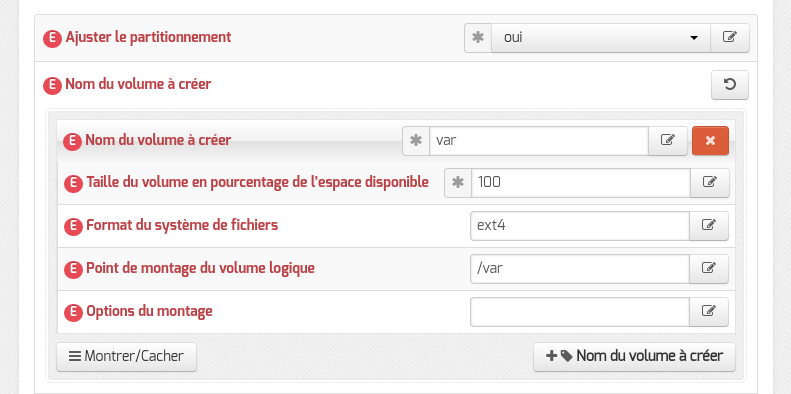
Task: Click the E badge beside Ajuster le partitionnement
Action: click(x=52, y=38)
